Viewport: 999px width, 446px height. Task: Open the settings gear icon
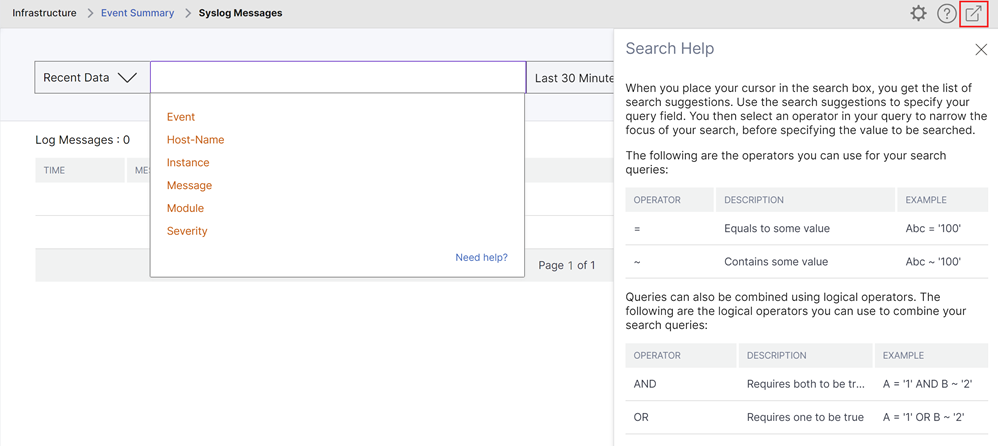tap(918, 13)
